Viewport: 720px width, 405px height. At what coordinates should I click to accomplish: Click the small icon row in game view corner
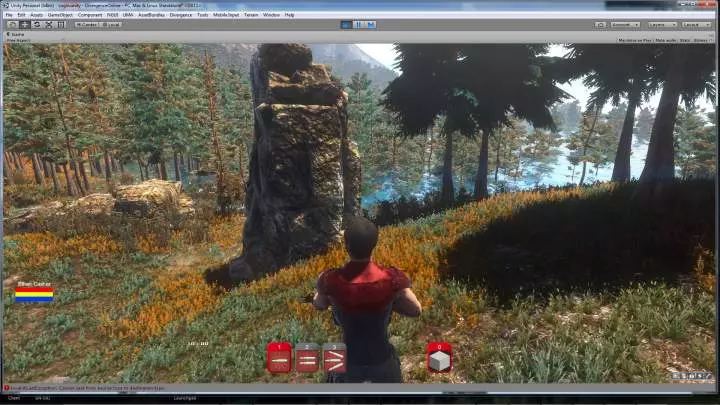pos(692,376)
